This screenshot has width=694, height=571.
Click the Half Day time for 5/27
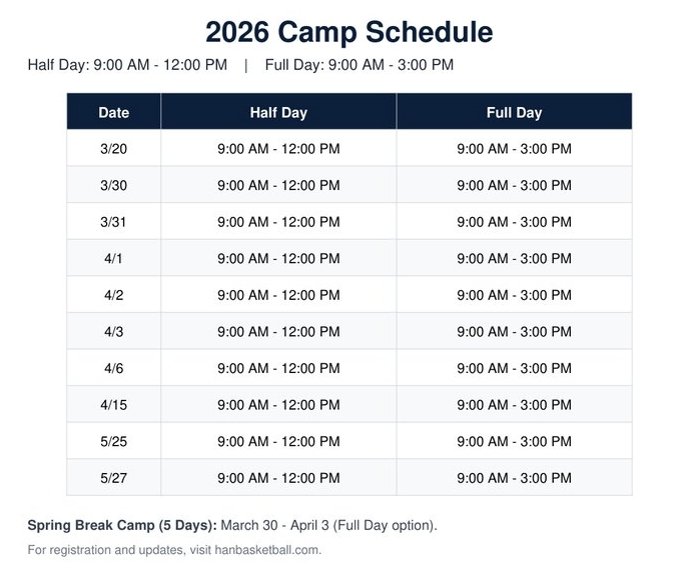pyautogui.click(x=278, y=477)
